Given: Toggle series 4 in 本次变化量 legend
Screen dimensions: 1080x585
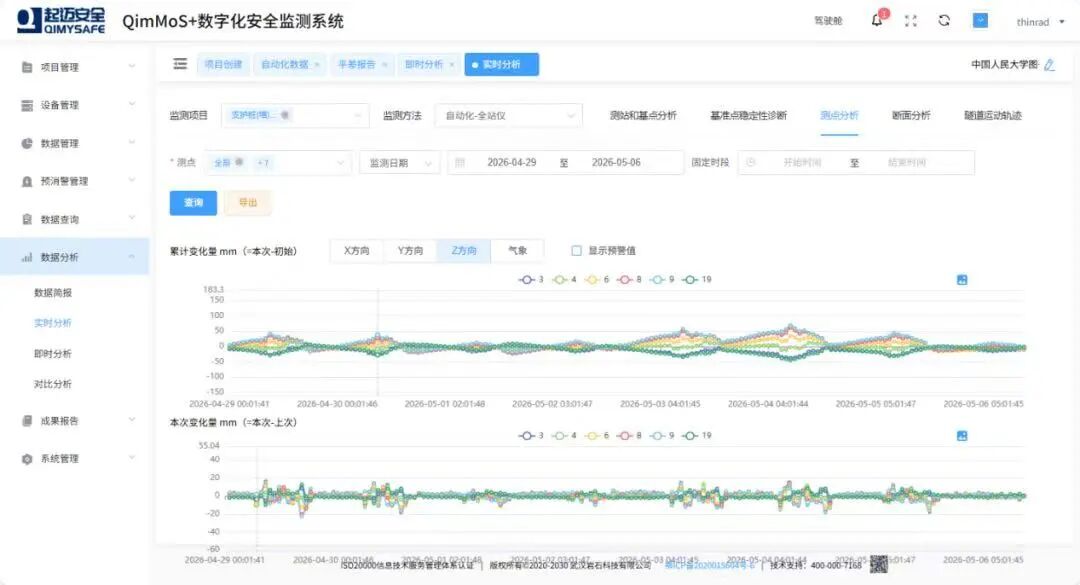Looking at the screenshot, I should click(564, 435).
